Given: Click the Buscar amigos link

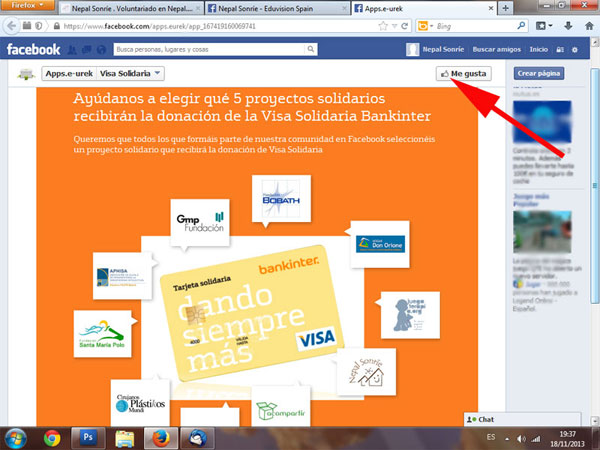Looking at the screenshot, I should pos(496,49).
